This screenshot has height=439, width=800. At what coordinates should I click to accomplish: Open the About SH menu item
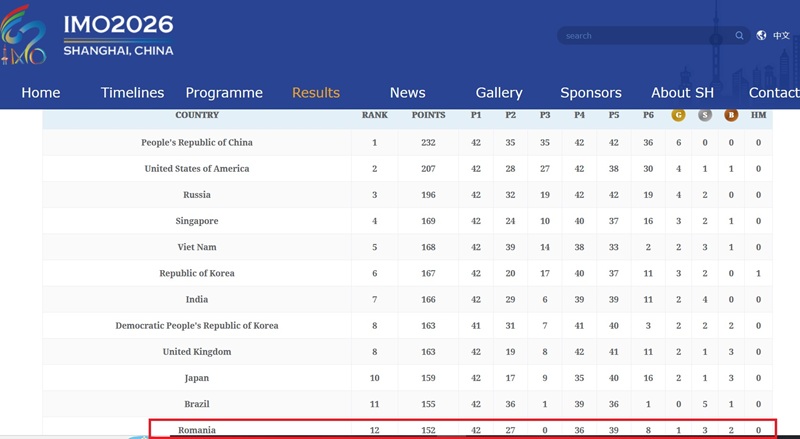682,92
